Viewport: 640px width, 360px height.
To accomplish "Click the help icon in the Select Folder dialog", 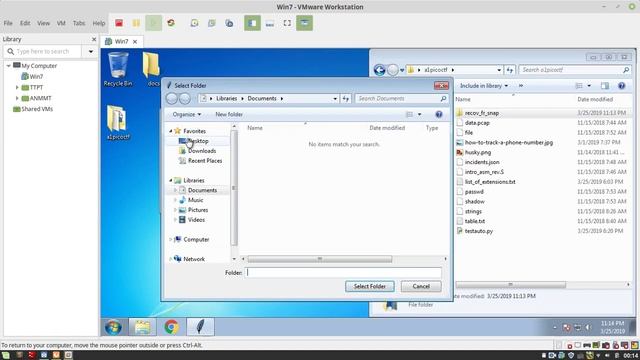I will point(439,114).
